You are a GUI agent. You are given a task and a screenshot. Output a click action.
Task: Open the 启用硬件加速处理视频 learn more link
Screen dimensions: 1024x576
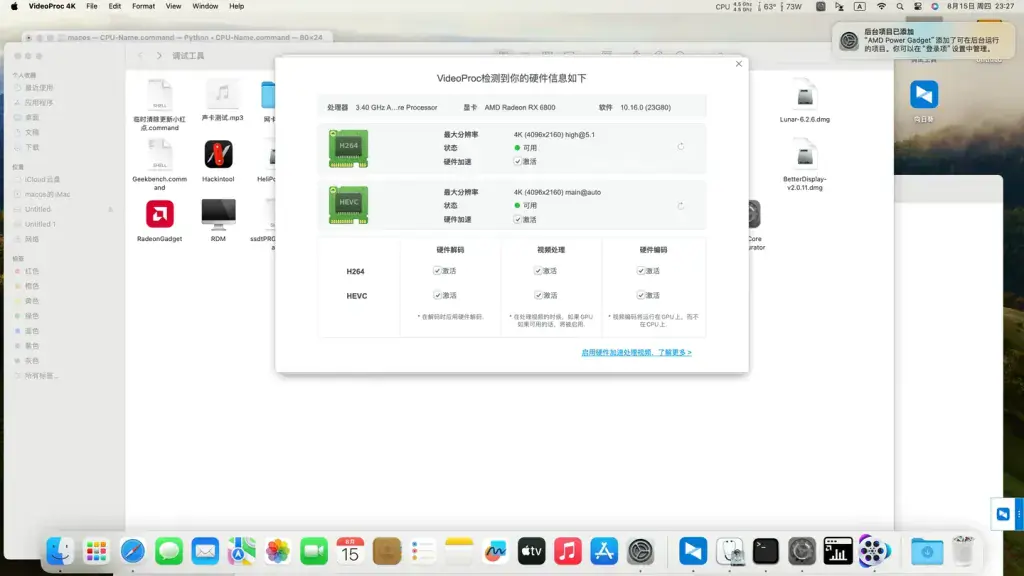pyautogui.click(x=636, y=352)
